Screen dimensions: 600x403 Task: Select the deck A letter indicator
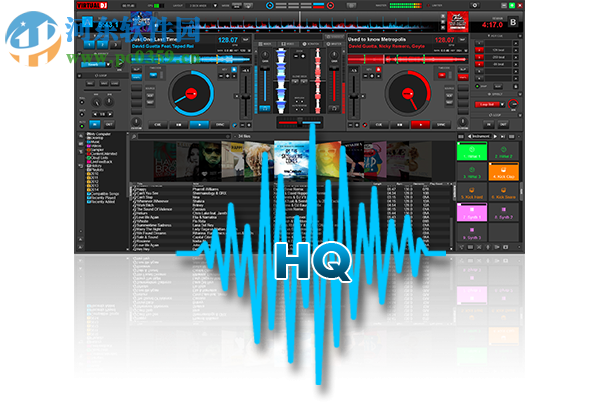[88, 22]
